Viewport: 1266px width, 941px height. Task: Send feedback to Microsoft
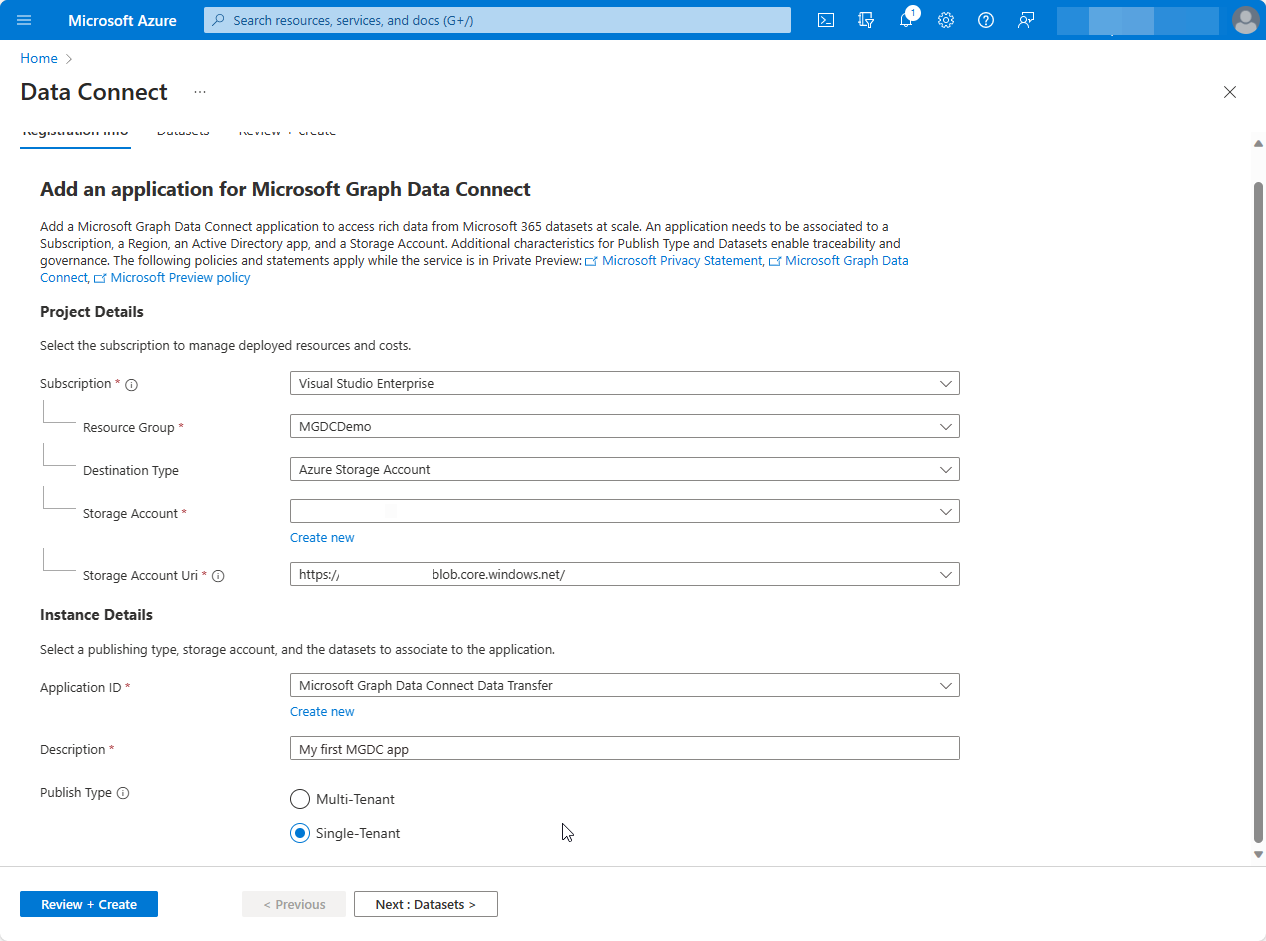tap(1026, 20)
